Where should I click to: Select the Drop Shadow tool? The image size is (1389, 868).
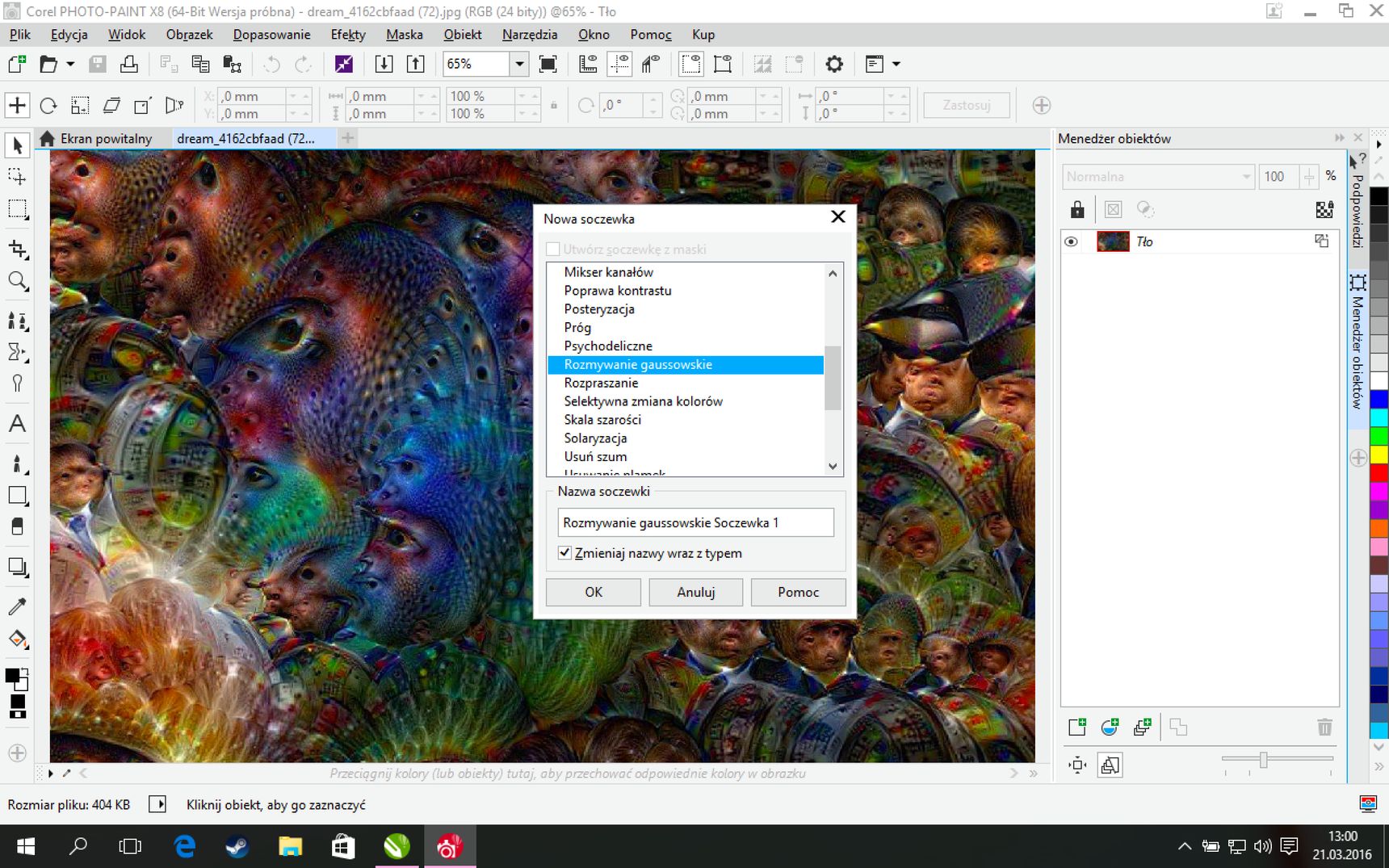click(x=17, y=568)
